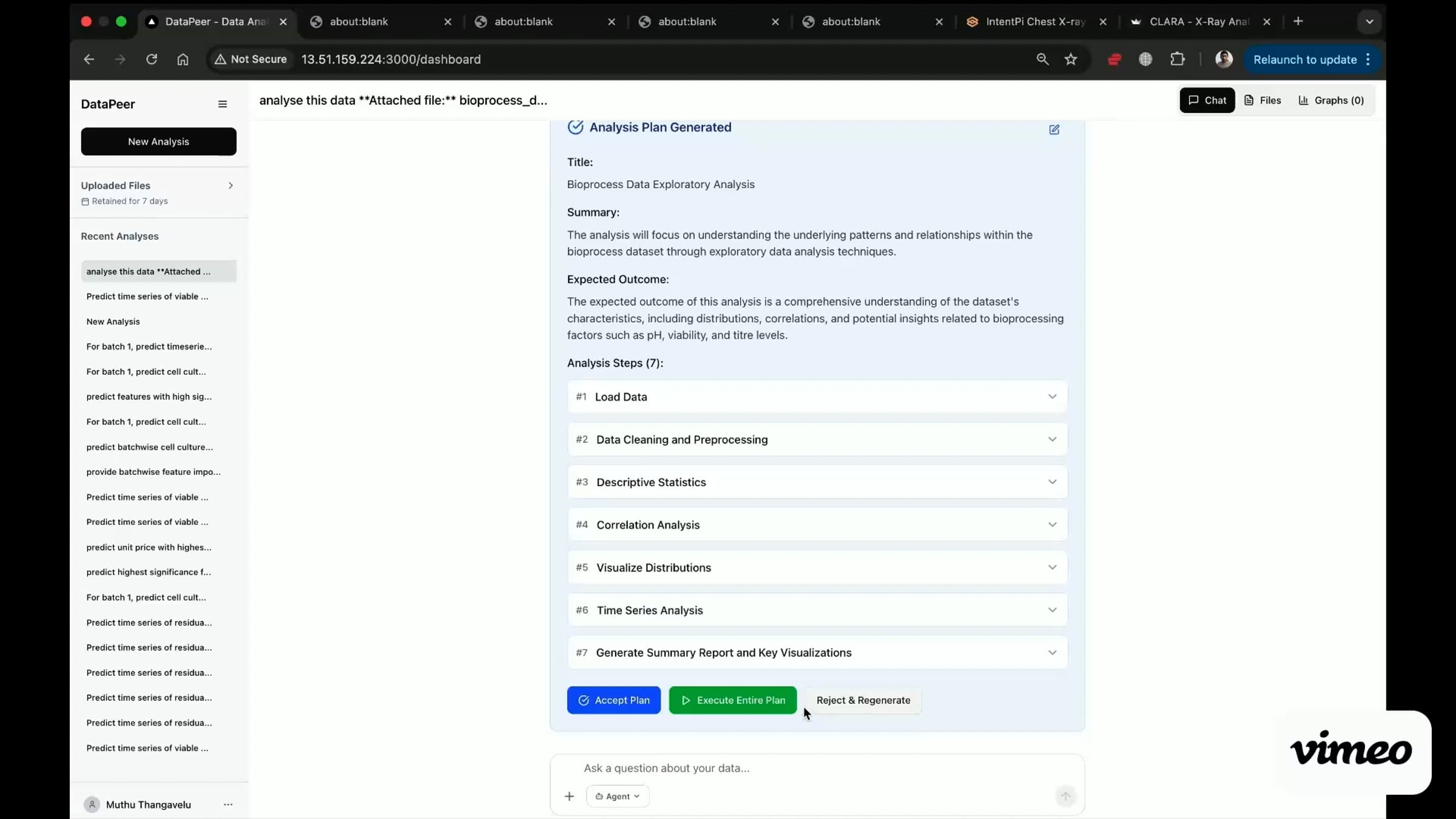Click the send arrow icon
Image resolution: width=1456 pixels, height=819 pixels.
(x=1065, y=796)
